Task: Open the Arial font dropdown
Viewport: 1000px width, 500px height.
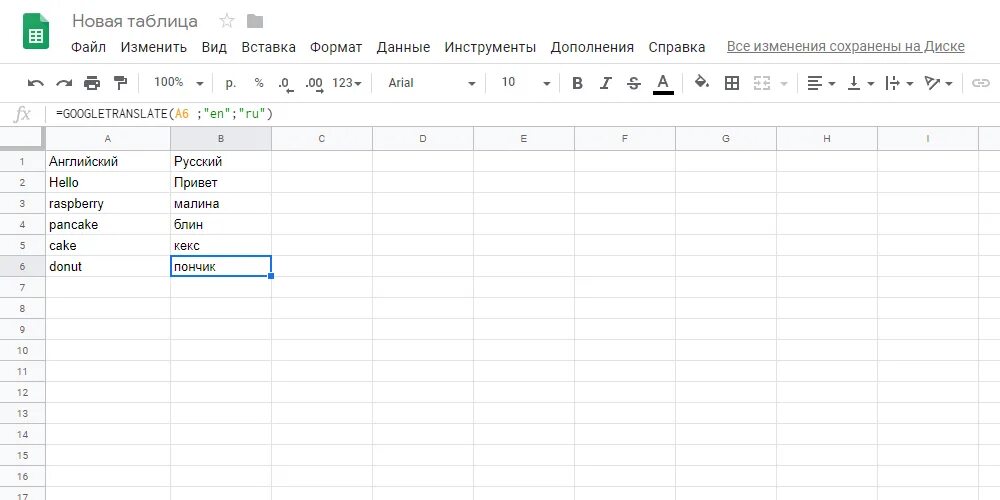Action: click(432, 83)
